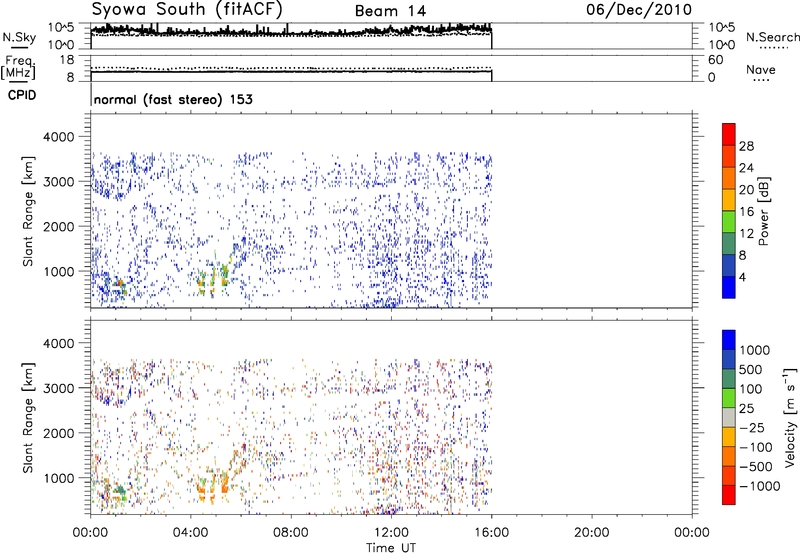Click the red -1000 Velocity swatch
This screenshot has height=554, width=800.
click(x=729, y=495)
